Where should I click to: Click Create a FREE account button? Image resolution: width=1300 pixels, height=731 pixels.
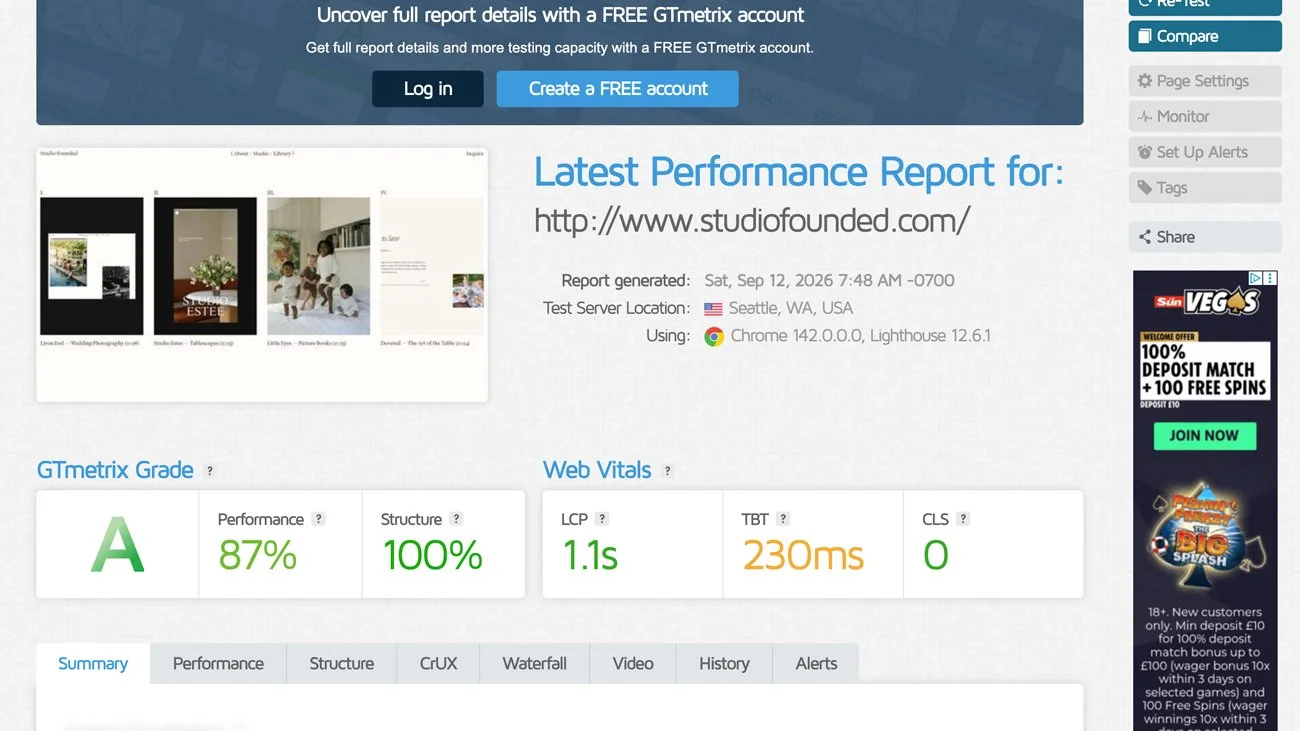[x=618, y=89]
